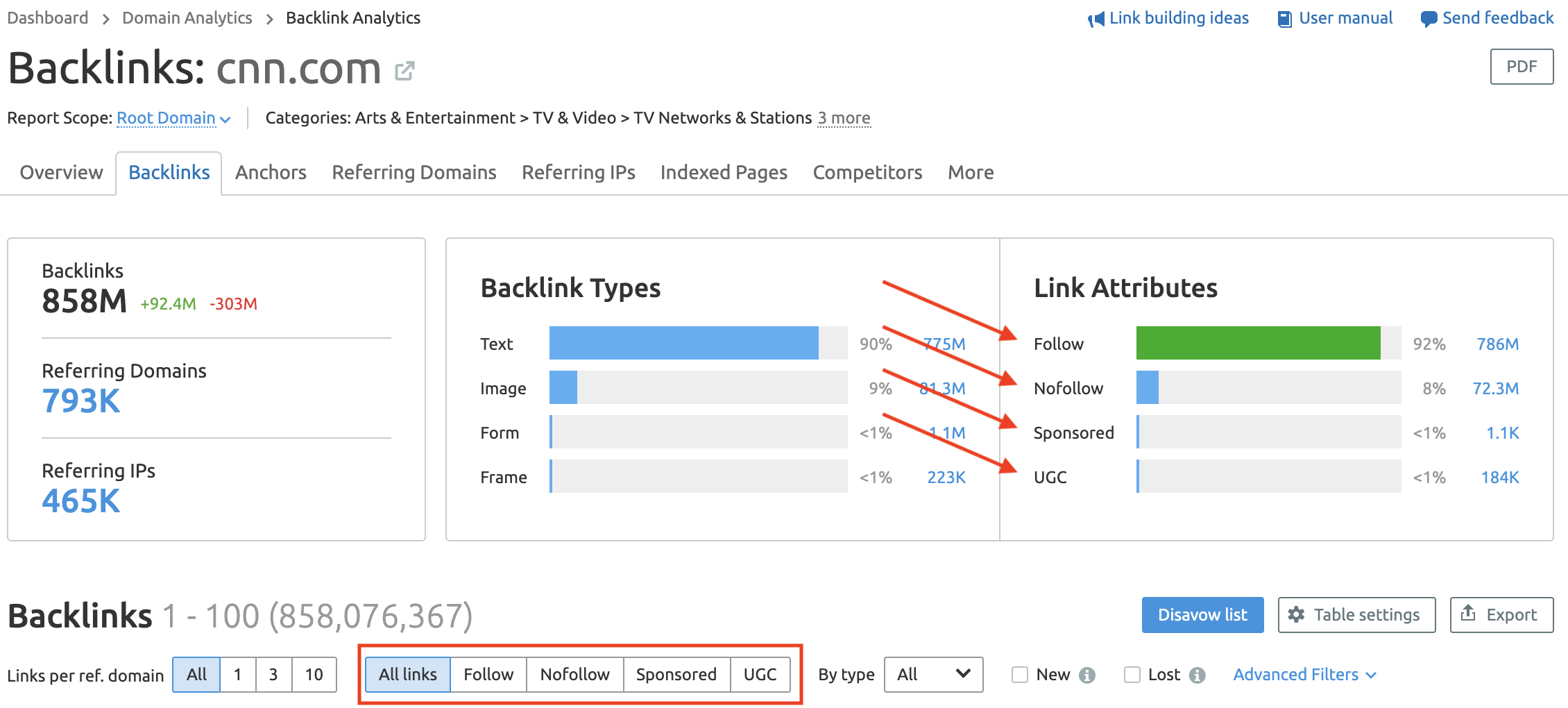
Task: Go to Dashboard breadcrumb
Action: coord(48,18)
